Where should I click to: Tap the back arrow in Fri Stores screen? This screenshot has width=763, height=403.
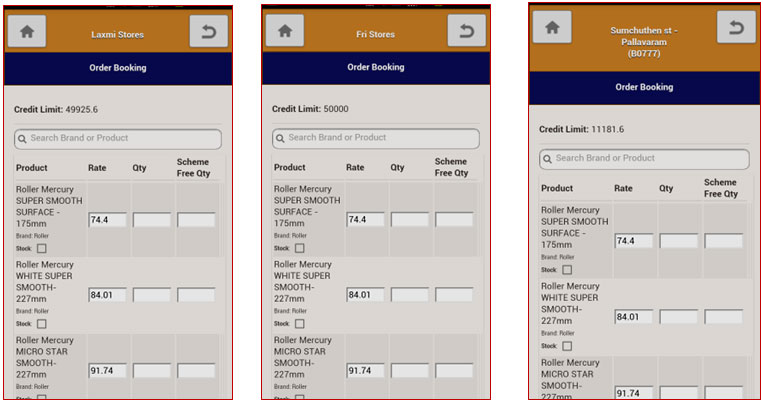(x=466, y=31)
